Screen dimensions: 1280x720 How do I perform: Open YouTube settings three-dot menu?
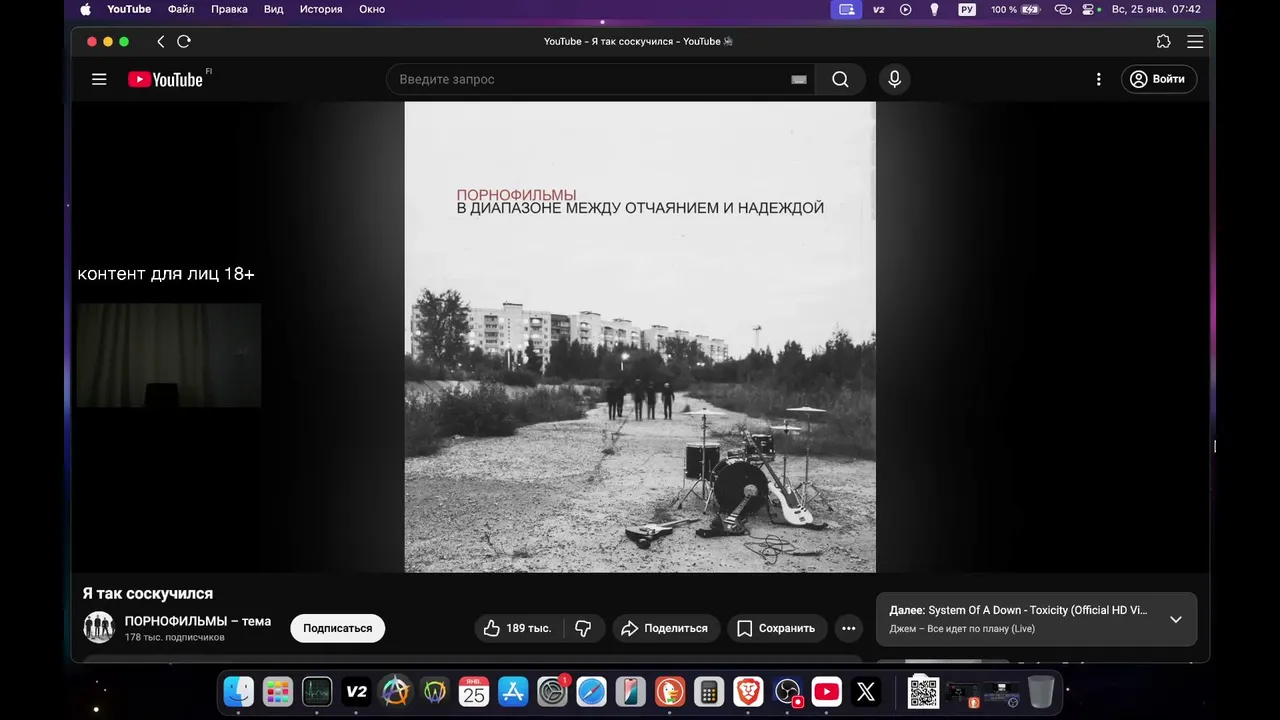pyautogui.click(x=1098, y=79)
